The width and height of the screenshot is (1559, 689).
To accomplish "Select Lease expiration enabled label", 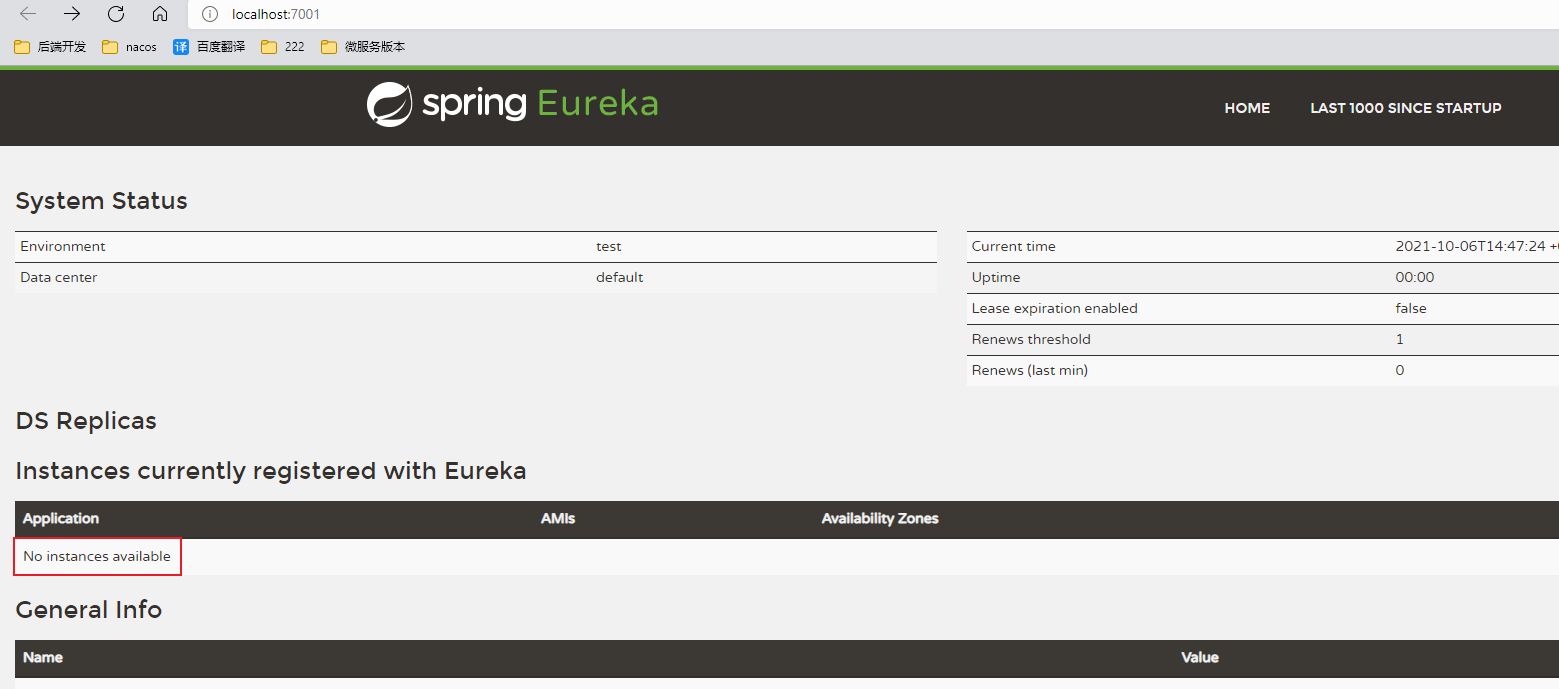I will [x=1055, y=308].
